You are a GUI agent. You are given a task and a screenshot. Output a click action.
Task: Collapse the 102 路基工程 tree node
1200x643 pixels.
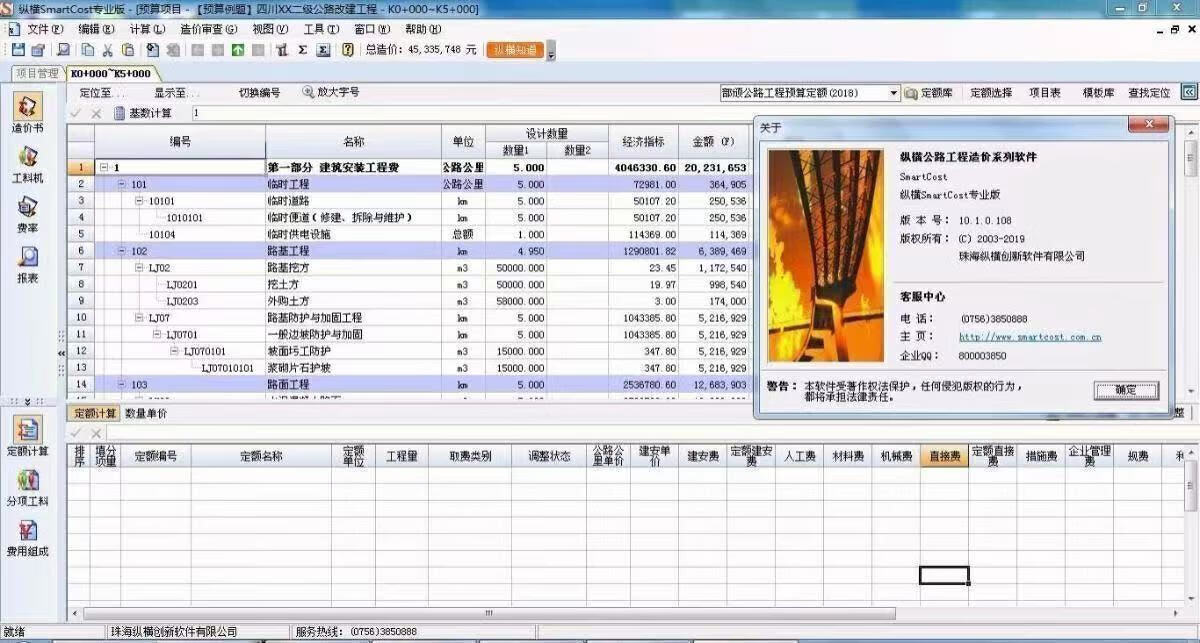pyautogui.click(x=122, y=251)
